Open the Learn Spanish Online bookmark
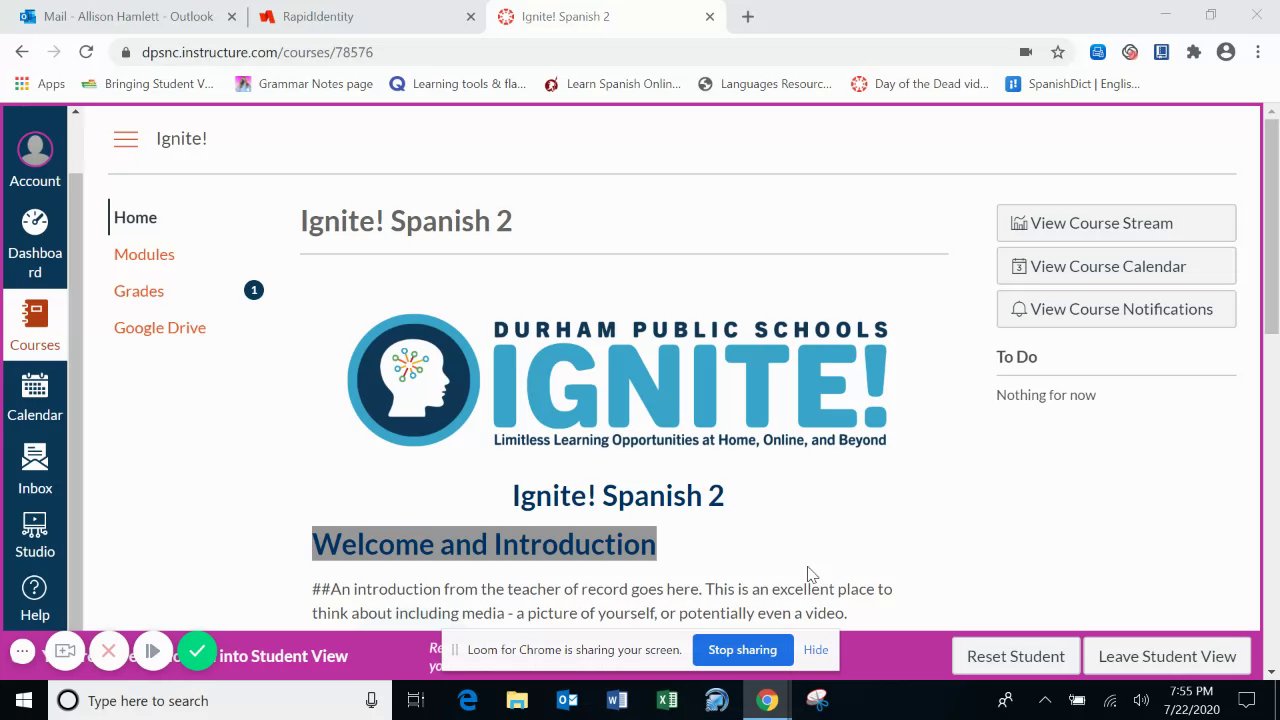The height and width of the screenshot is (720, 1280). click(612, 84)
